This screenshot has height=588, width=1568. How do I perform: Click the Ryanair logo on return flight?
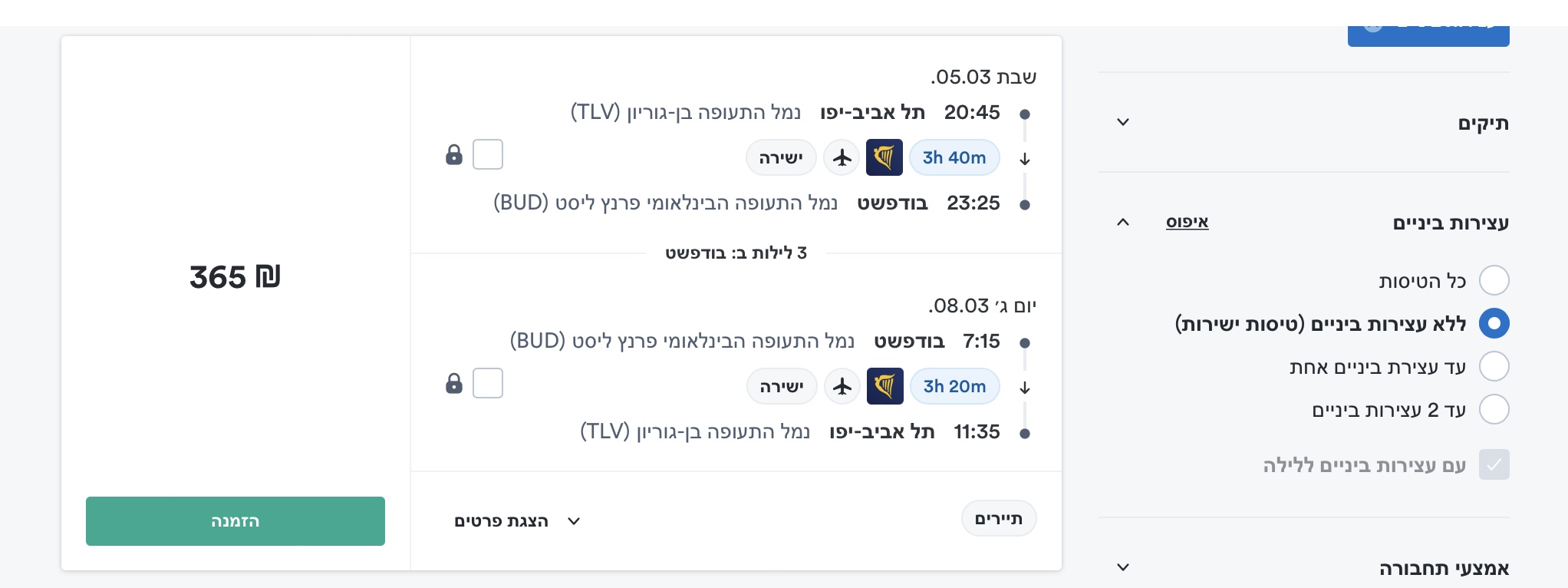tap(884, 386)
